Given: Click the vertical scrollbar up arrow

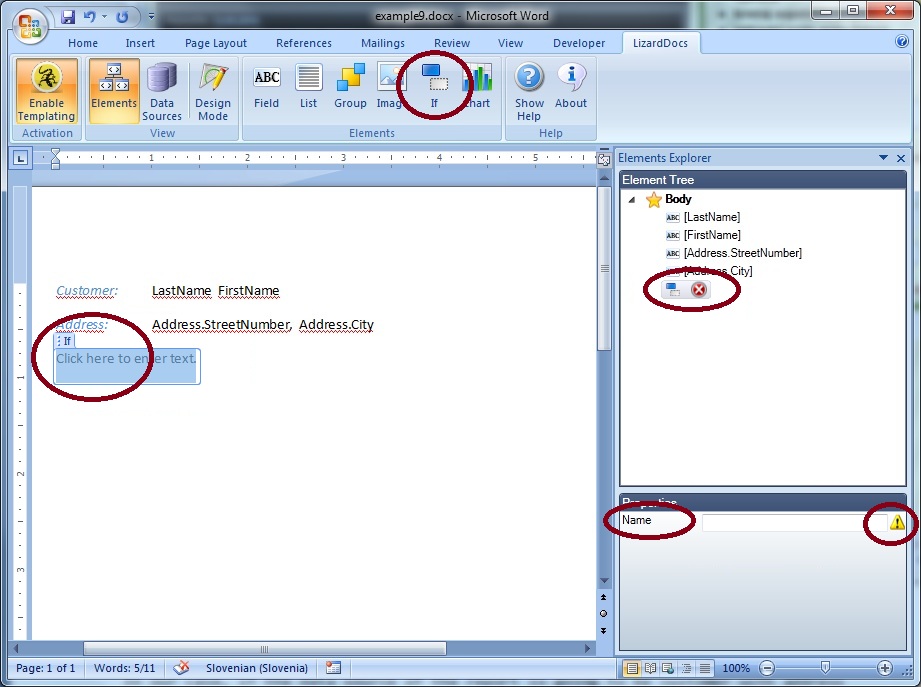Looking at the screenshot, I should (x=604, y=178).
